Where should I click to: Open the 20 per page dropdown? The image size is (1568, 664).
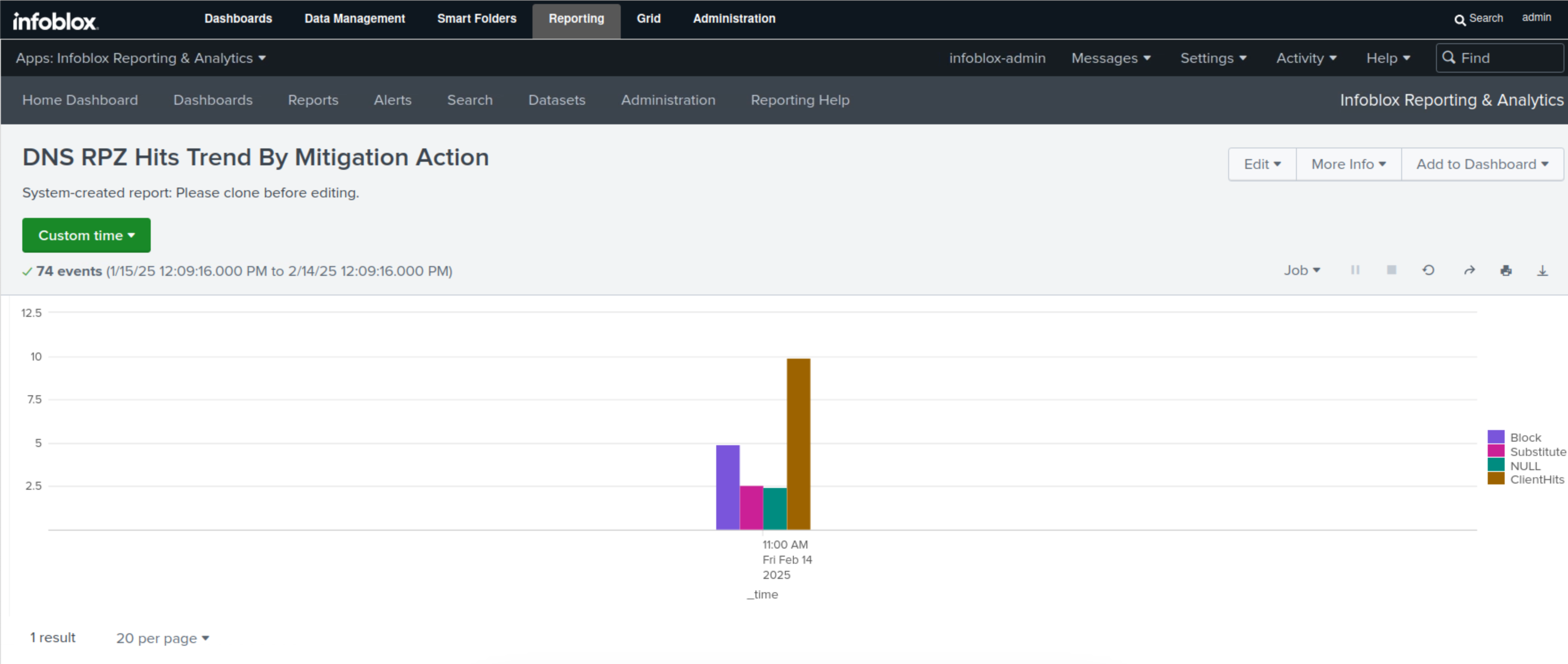pos(162,638)
